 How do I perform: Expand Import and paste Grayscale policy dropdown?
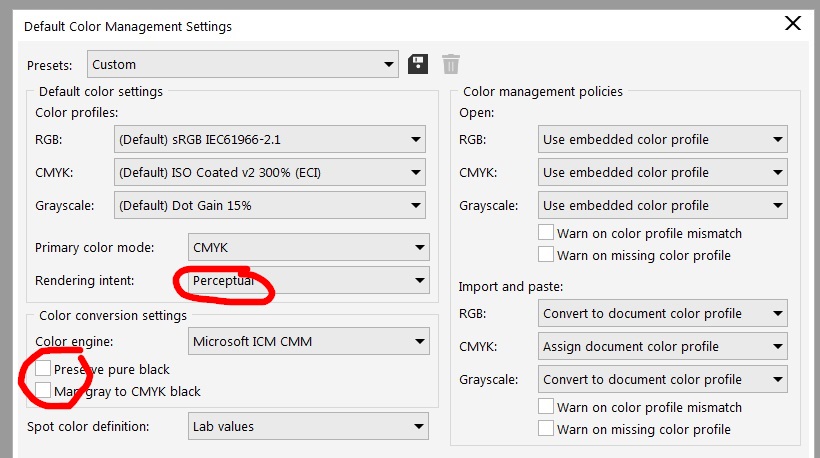(661, 379)
